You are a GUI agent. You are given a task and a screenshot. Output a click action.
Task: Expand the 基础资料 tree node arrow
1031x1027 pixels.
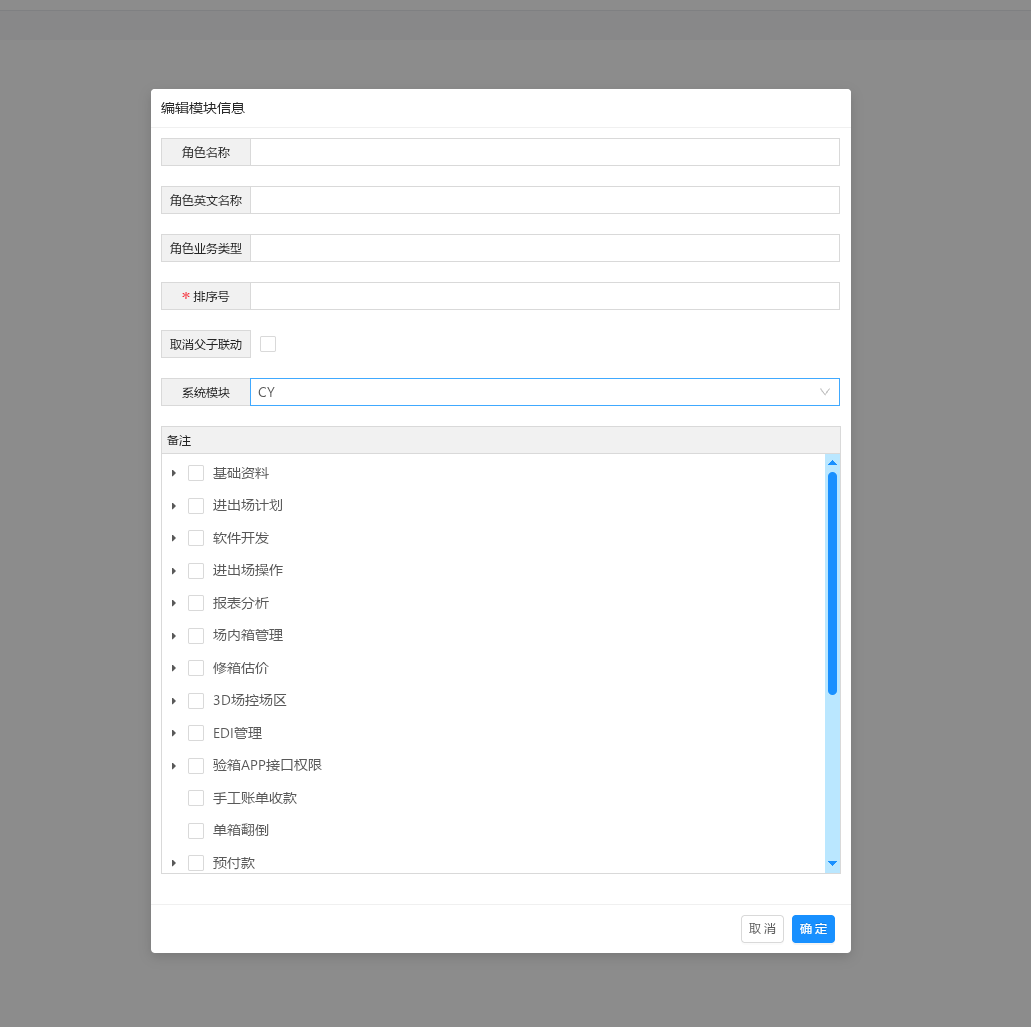click(174, 473)
